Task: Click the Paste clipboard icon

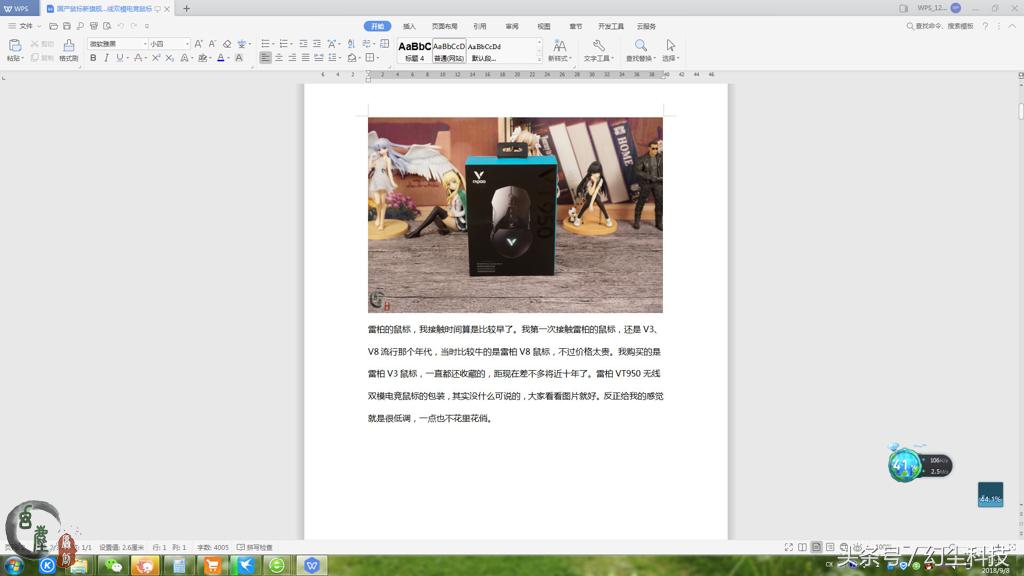Action: click(x=14, y=46)
